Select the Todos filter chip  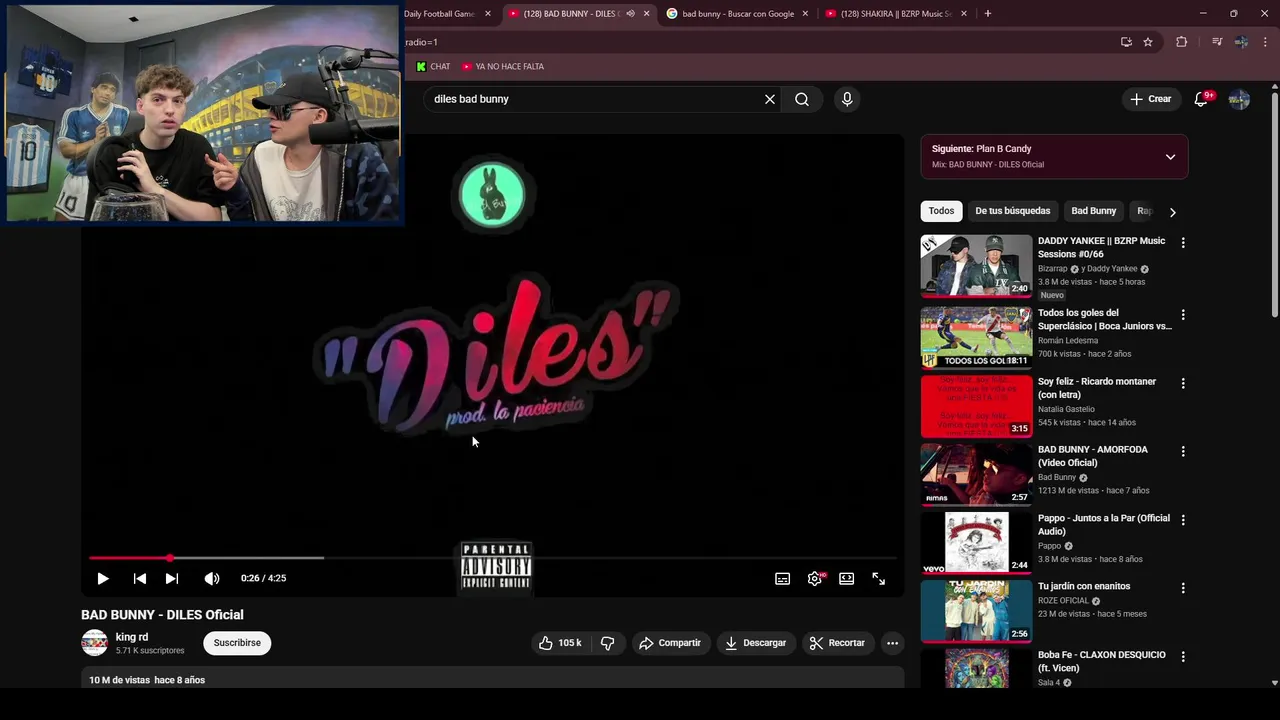click(941, 211)
